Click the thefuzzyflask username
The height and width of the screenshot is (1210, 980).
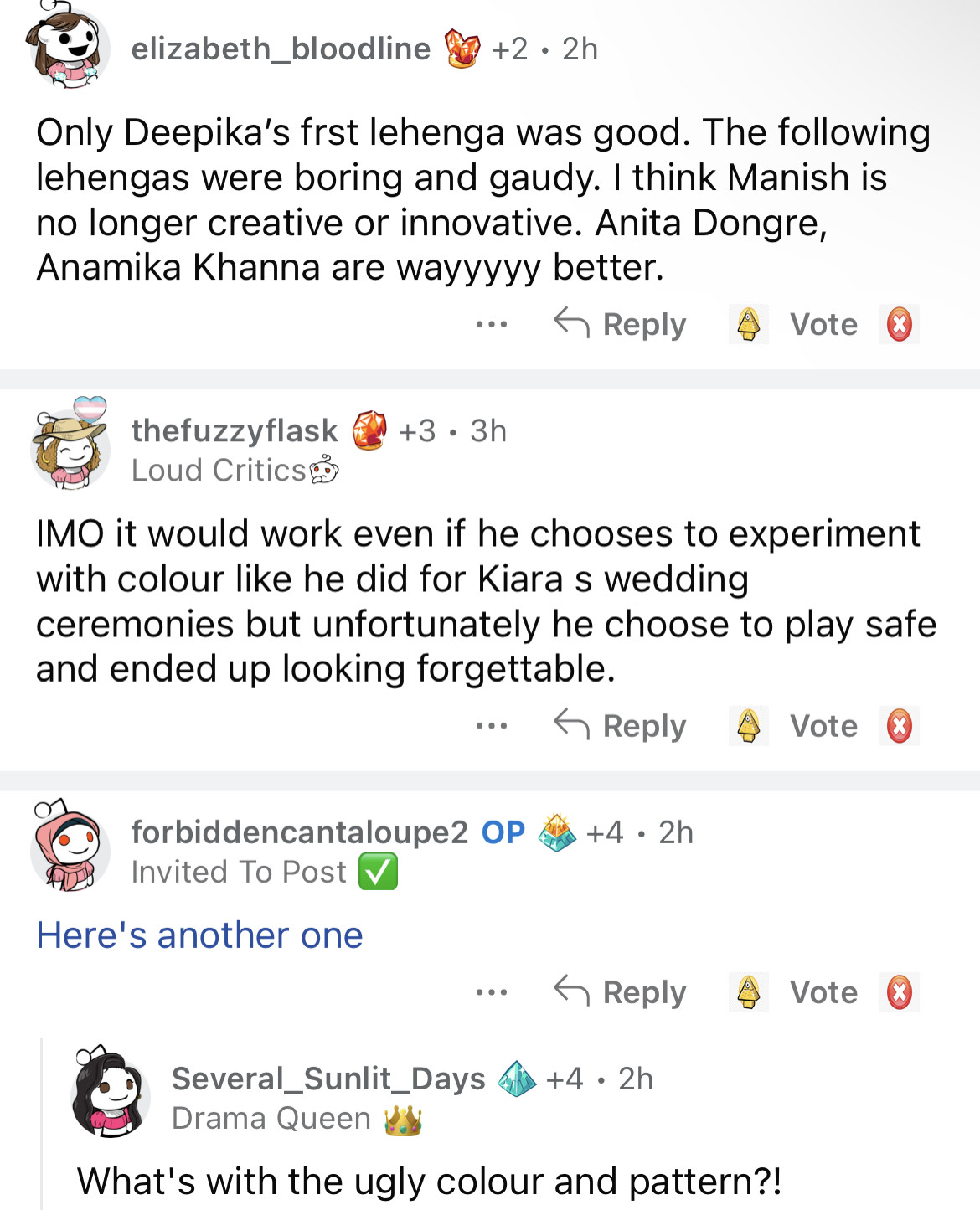235,430
